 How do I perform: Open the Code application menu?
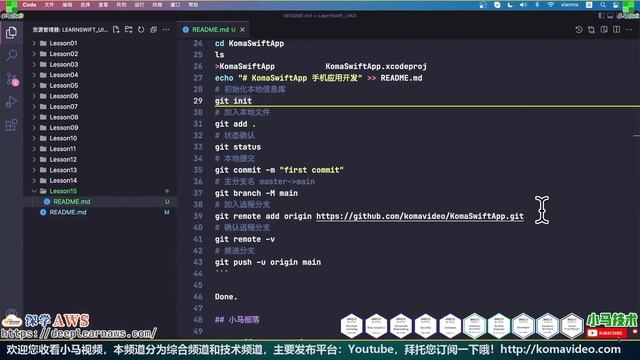(x=29, y=5)
